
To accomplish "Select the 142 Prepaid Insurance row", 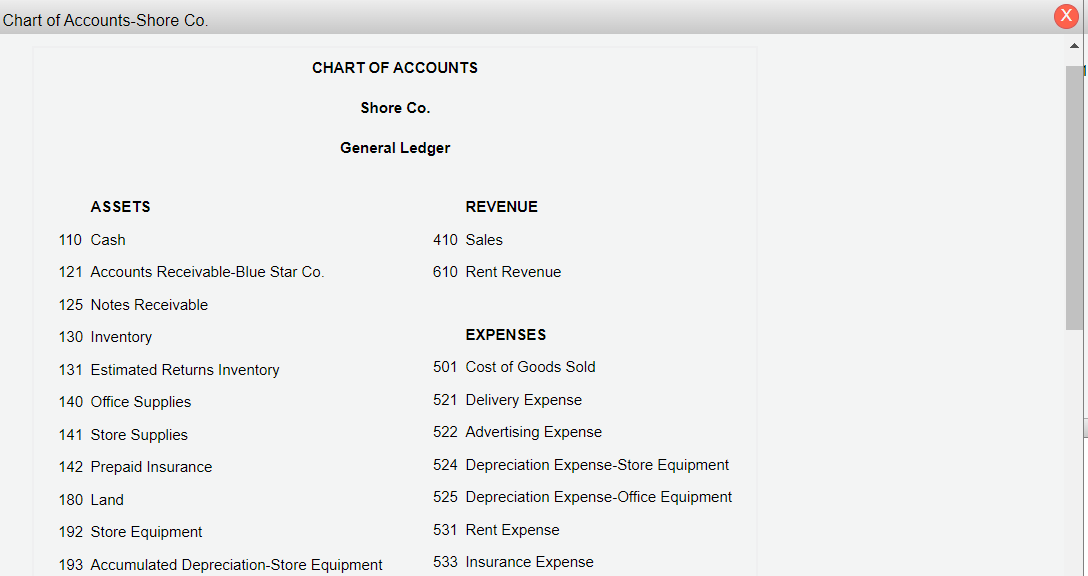I will tap(135, 467).
